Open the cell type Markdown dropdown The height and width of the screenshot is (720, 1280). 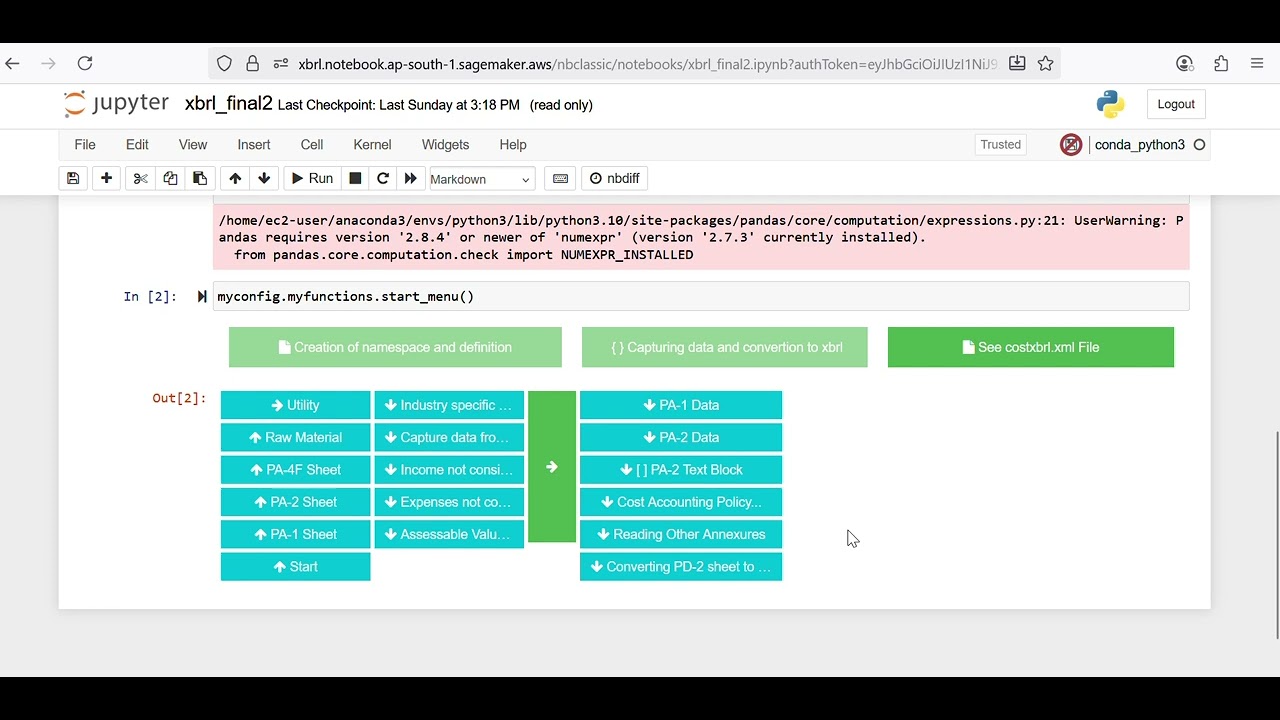481,179
